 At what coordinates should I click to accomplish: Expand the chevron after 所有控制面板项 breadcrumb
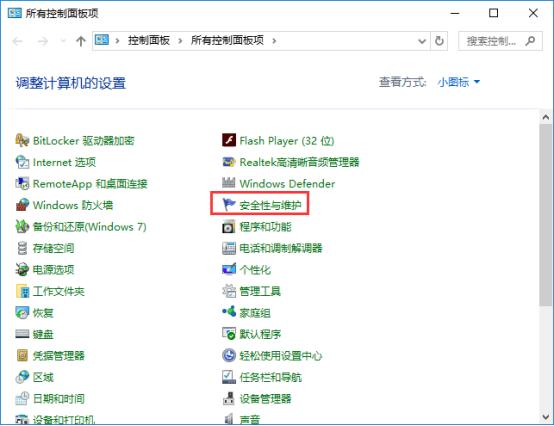point(274,41)
